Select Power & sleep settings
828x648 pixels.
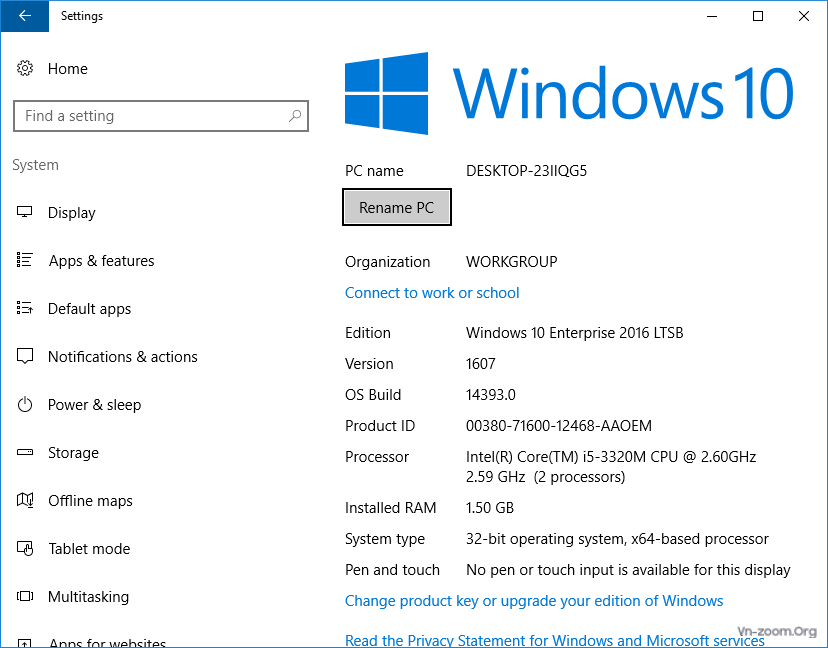[95, 405]
